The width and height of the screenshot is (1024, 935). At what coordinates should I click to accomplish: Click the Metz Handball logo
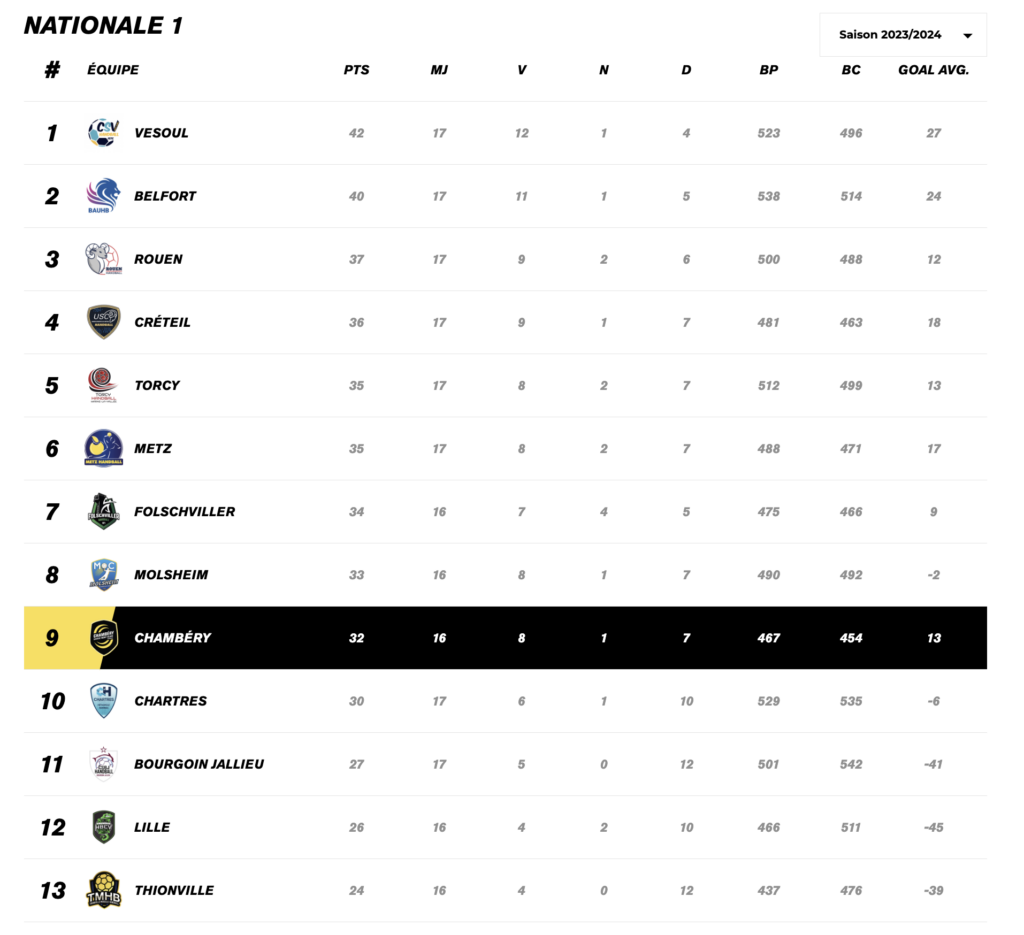coord(104,448)
